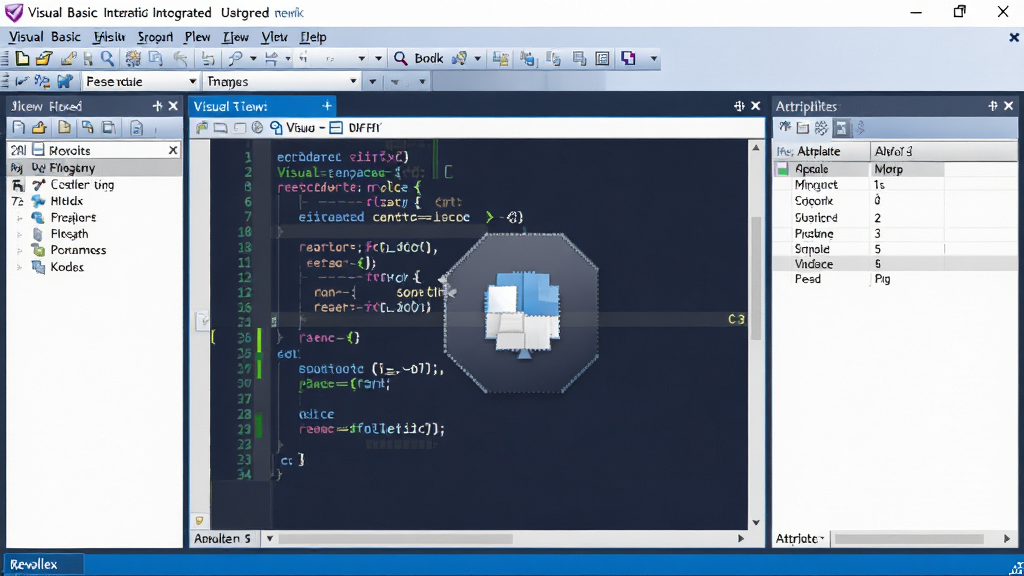
Task: Open the Peserclue dropdown
Action: click(x=140, y=82)
